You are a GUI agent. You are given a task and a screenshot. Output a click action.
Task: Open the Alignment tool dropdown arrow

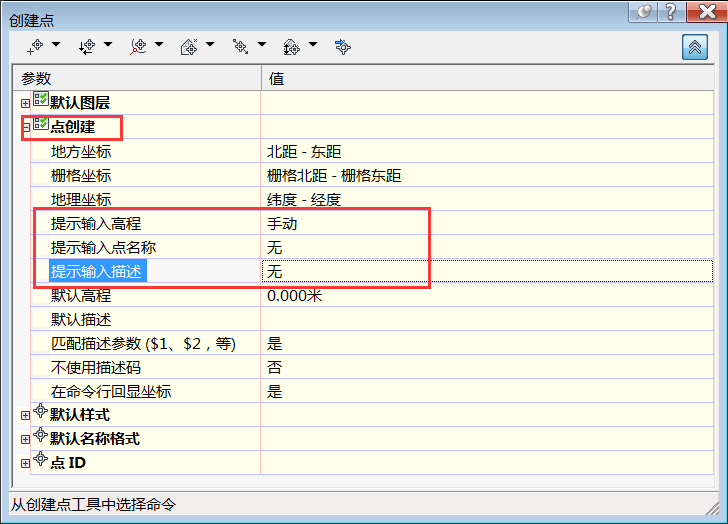click(159, 45)
